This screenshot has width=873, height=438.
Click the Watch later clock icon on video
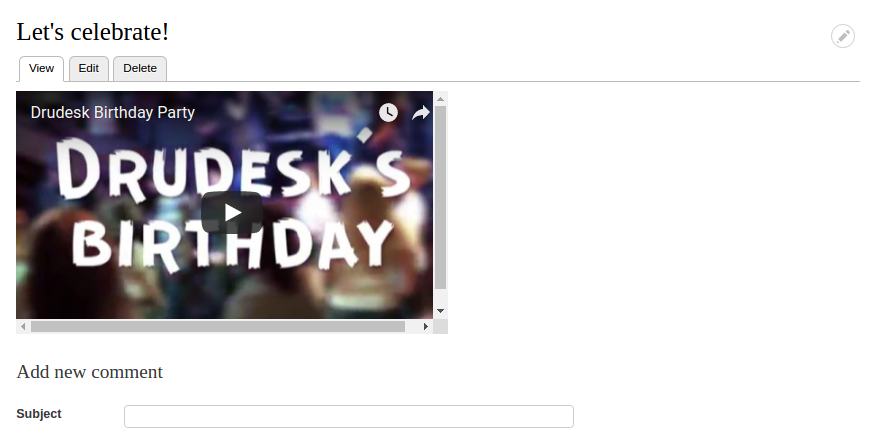pyautogui.click(x=388, y=112)
